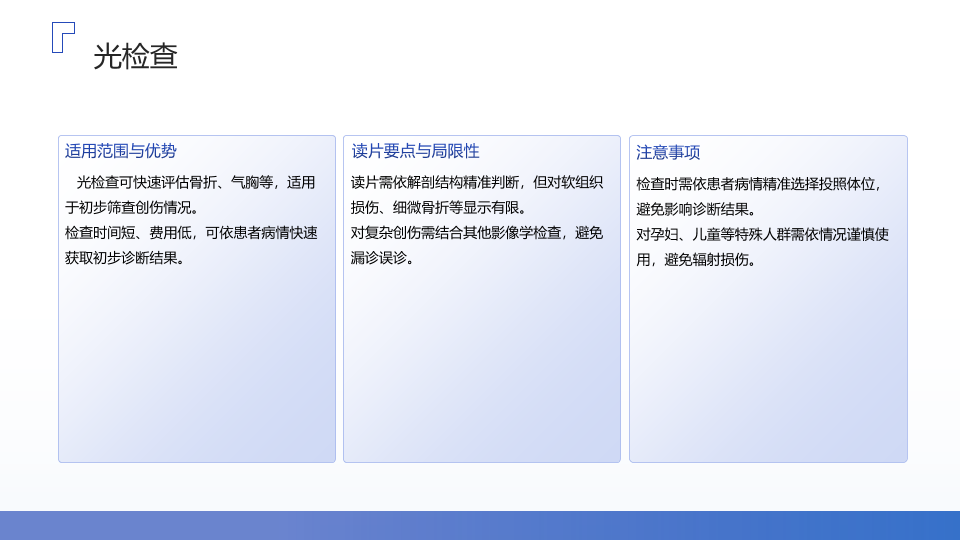Select the slide title 光检查

pyautogui.click(x=135, y=56)
